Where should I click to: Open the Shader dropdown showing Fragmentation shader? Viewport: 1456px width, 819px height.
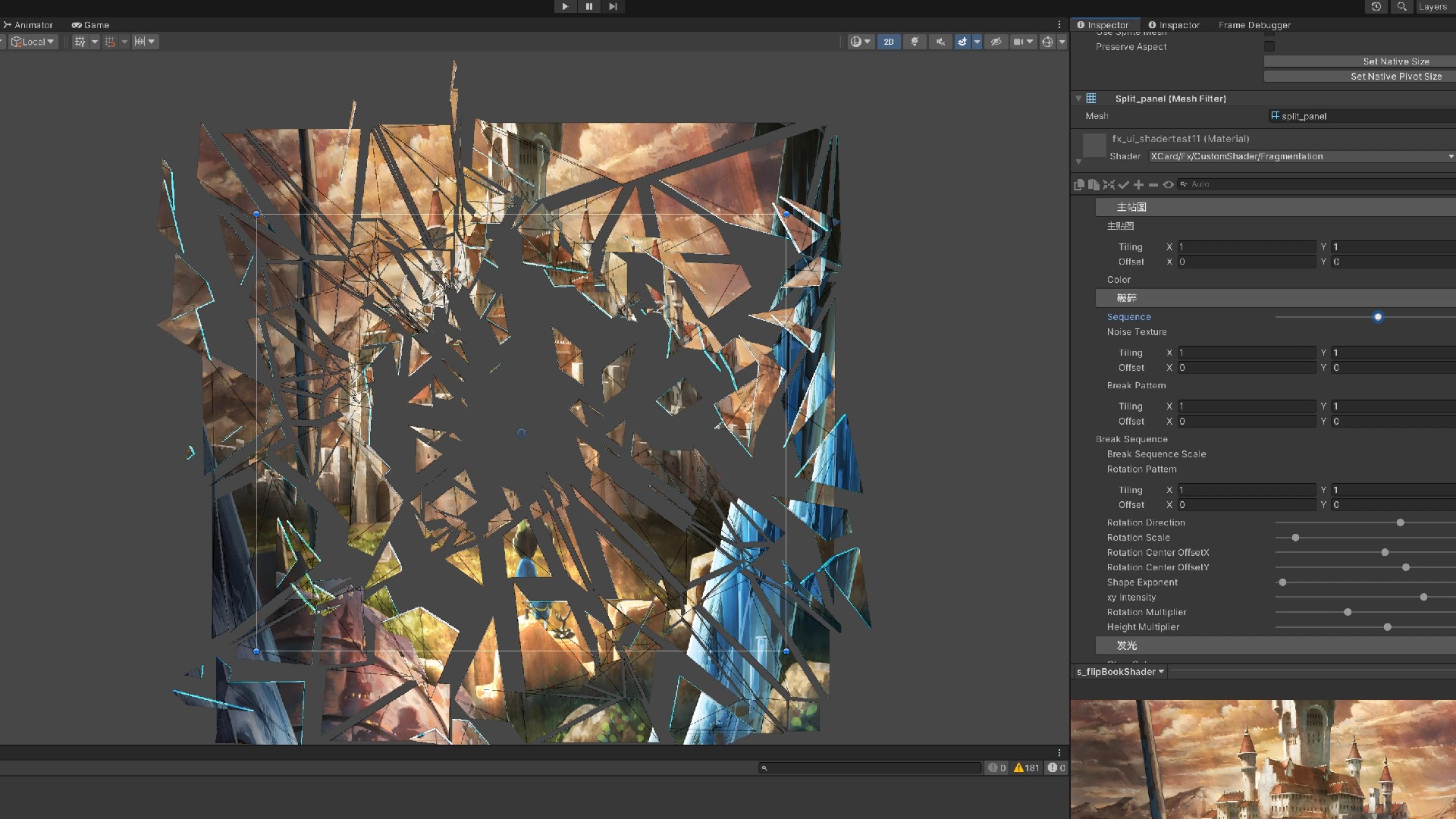1301,156
